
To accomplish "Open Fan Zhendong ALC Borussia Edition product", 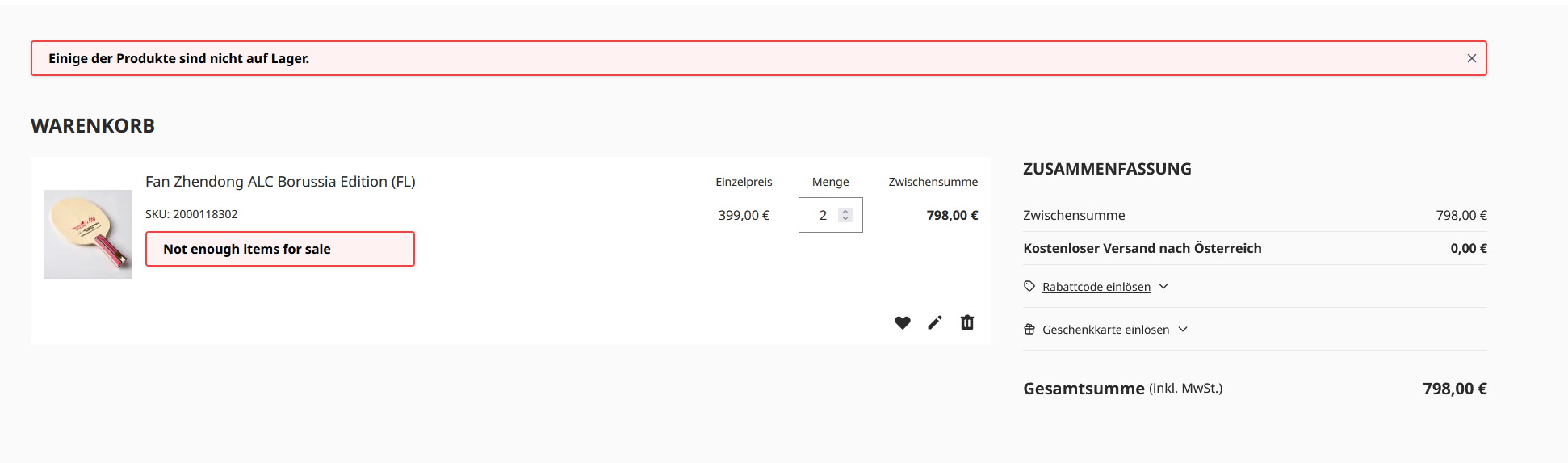I will click(x=280, y=182).
